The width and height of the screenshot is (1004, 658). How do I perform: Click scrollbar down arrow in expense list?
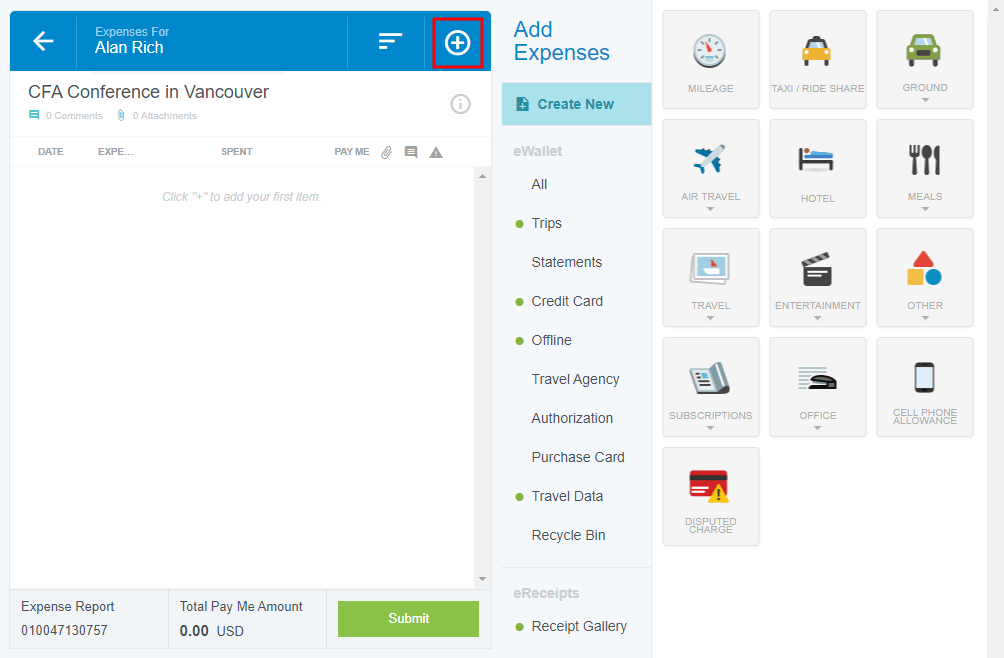point(482,579)
